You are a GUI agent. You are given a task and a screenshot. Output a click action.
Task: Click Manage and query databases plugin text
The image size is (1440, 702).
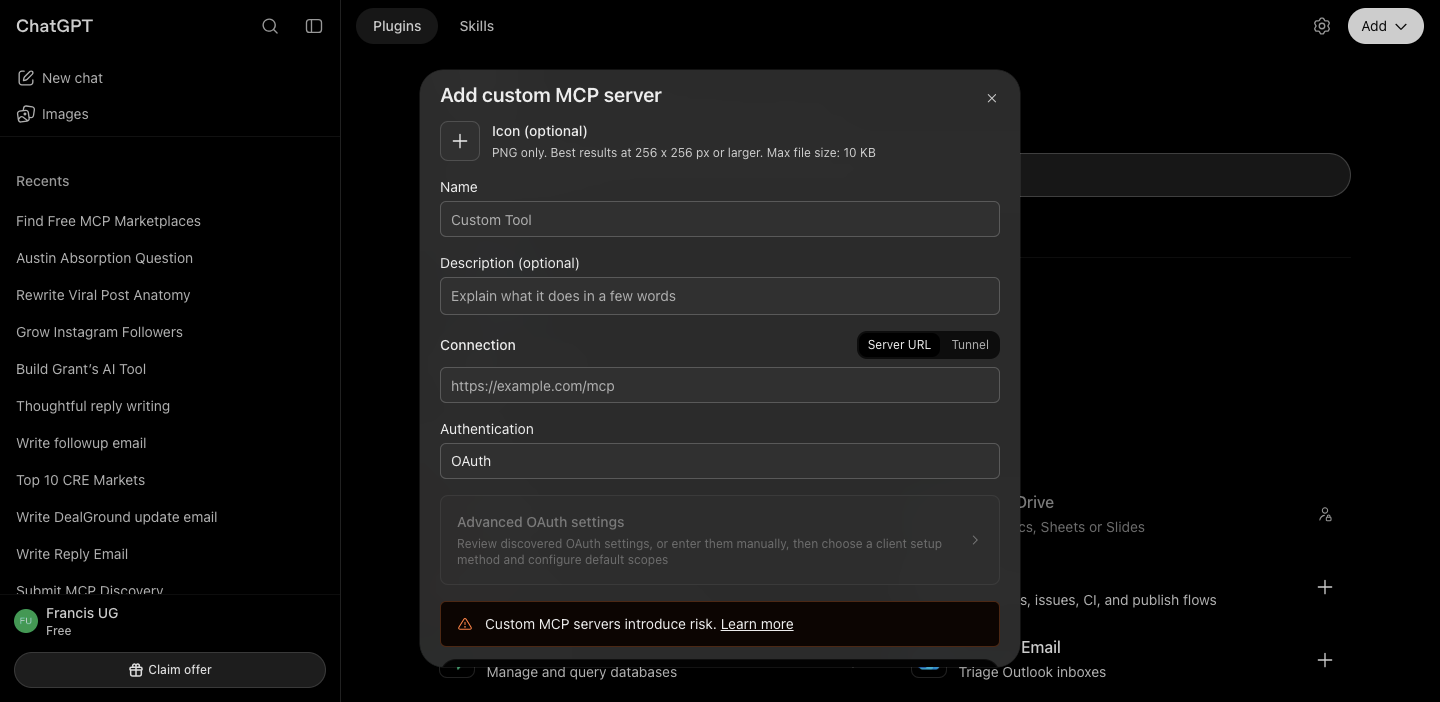[581, 673]
